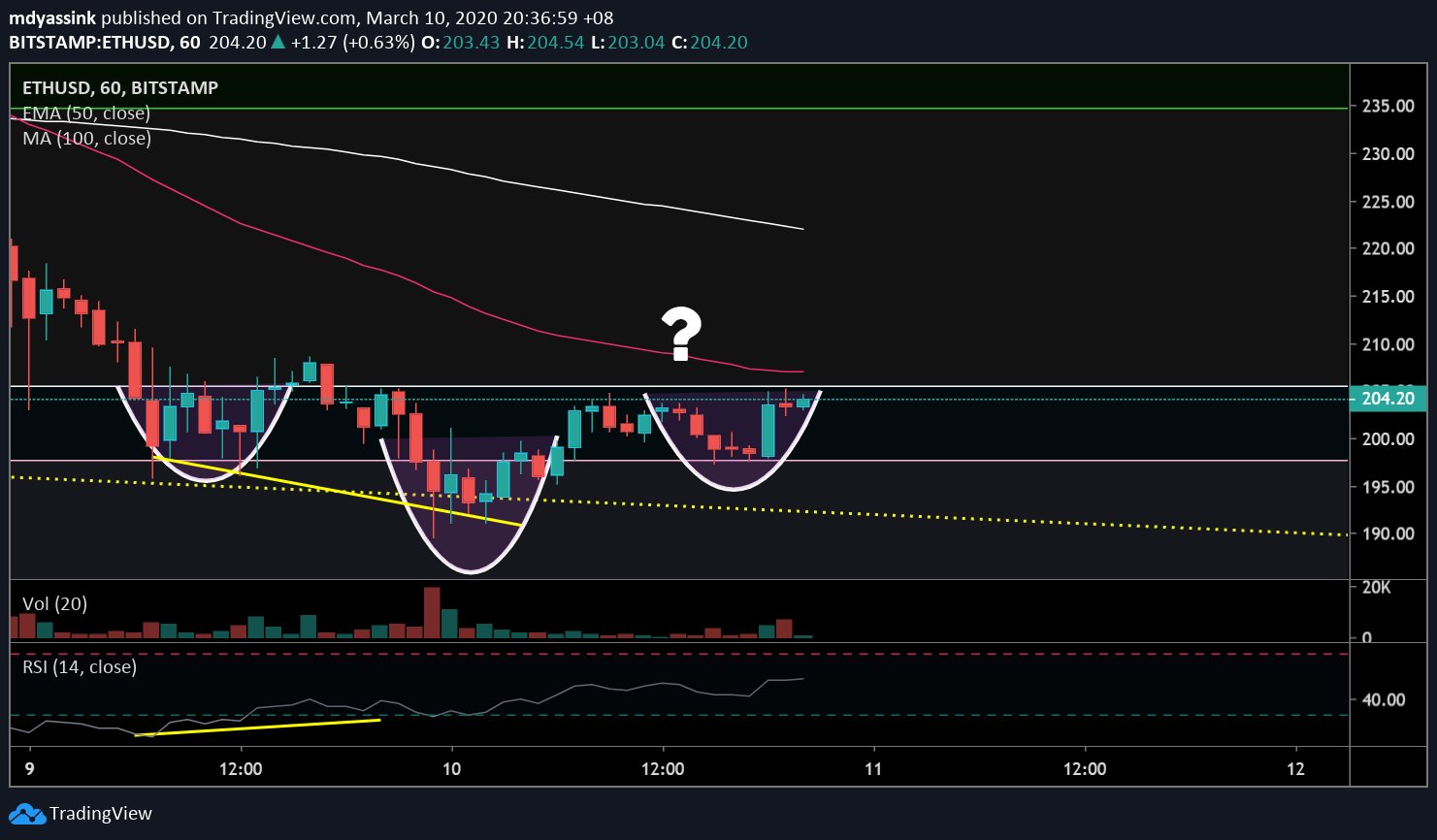Click the author name mdyassink
Image resolution: width=1437 pixels, height=840 pixels.
(52, 18)
